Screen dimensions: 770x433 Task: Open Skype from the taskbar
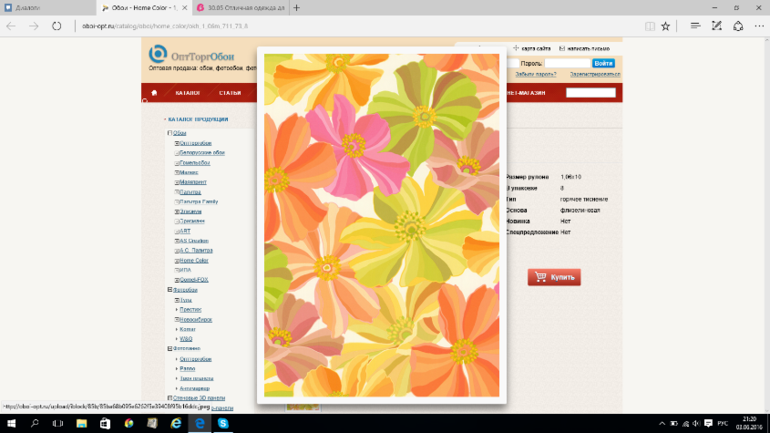[x=224, y=423]
